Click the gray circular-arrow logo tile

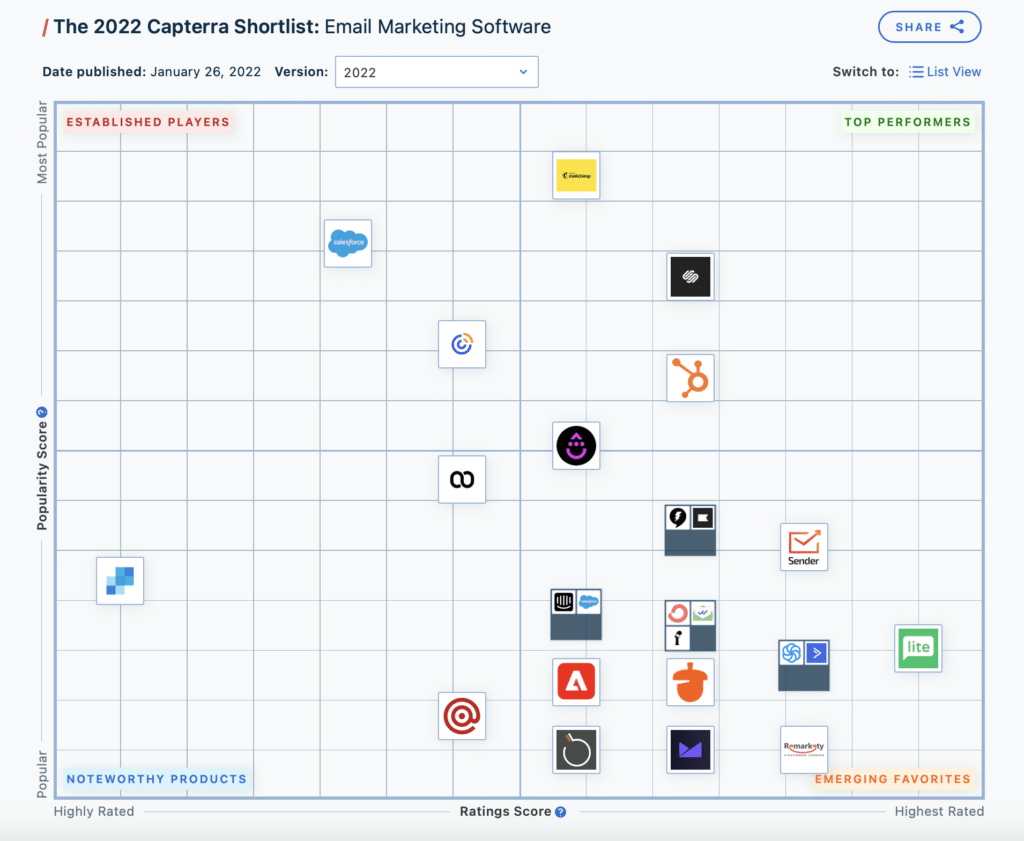click(x=576, y=750)
